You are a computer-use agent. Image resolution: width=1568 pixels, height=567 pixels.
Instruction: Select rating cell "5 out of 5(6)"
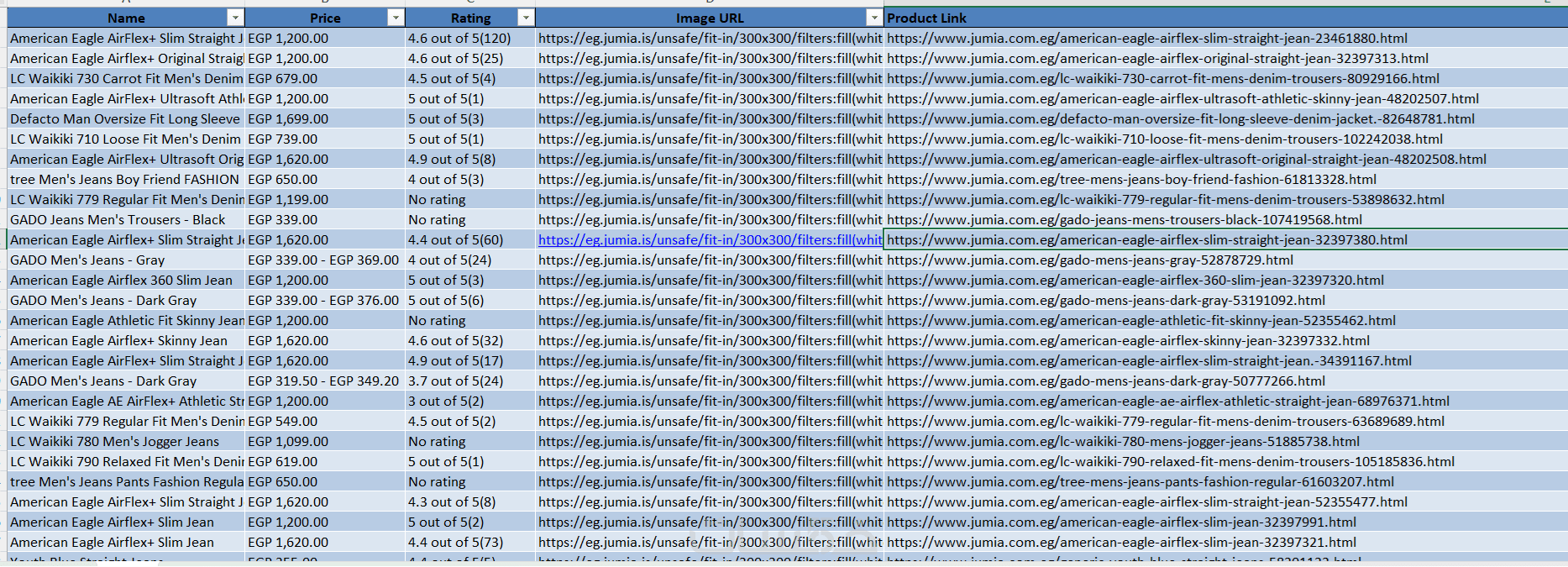(470, 300)
